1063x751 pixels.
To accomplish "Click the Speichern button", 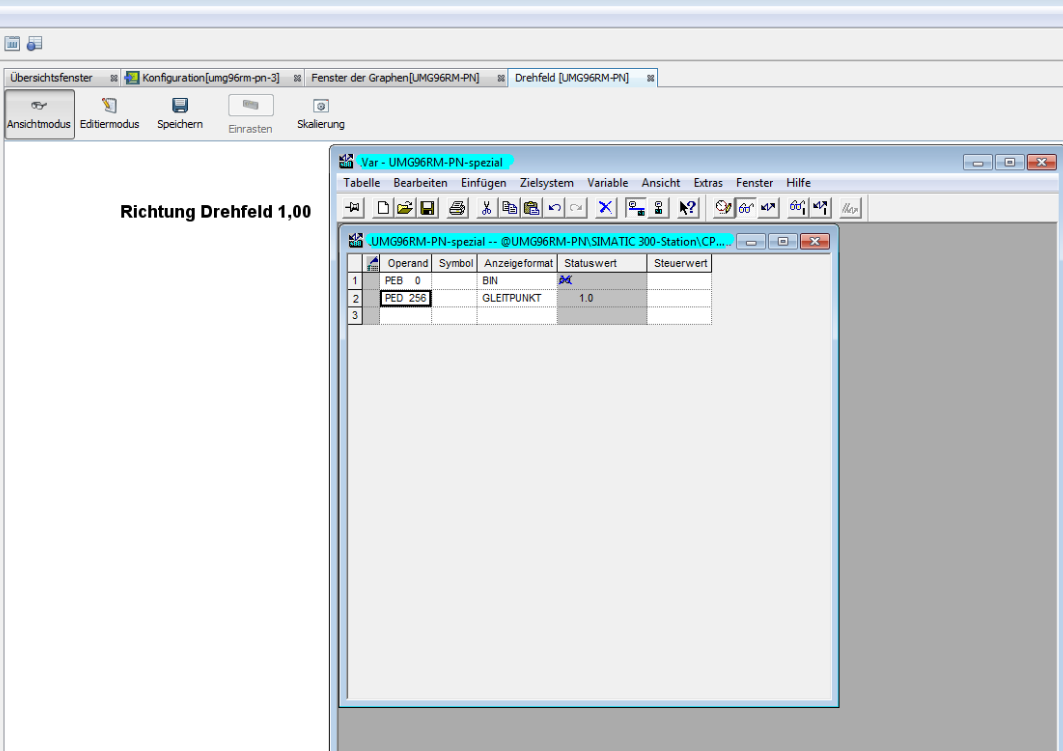I will pos(180,114).
